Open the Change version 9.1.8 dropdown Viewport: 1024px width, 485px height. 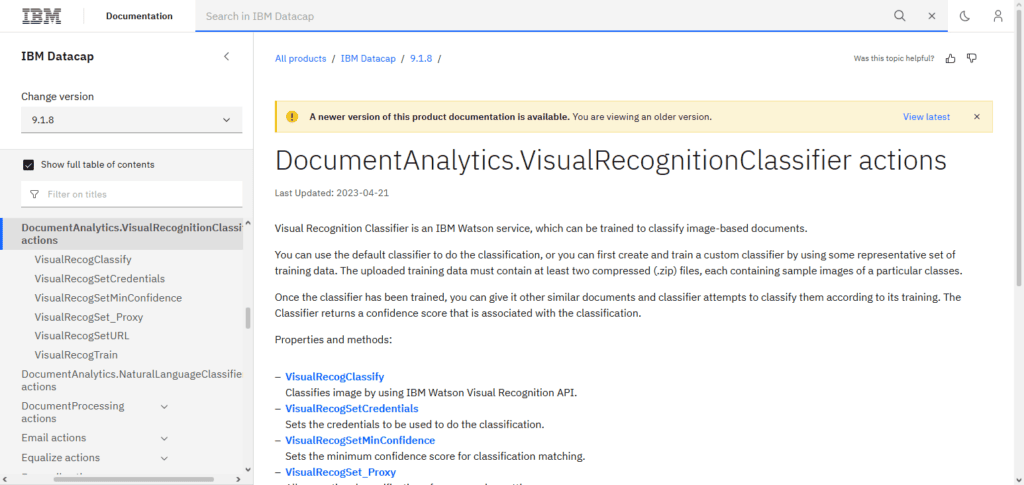pyautogui.click(x=131, y=120)
